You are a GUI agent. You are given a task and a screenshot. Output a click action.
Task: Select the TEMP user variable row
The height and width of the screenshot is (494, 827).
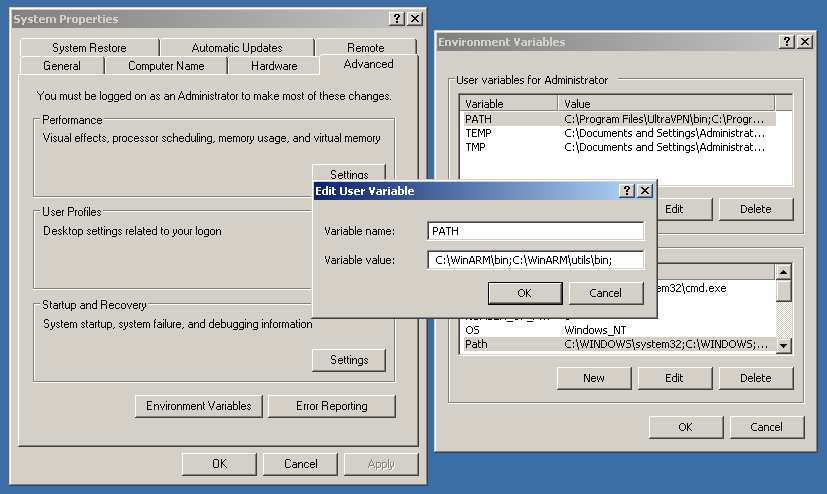click(x=618, y=133)
